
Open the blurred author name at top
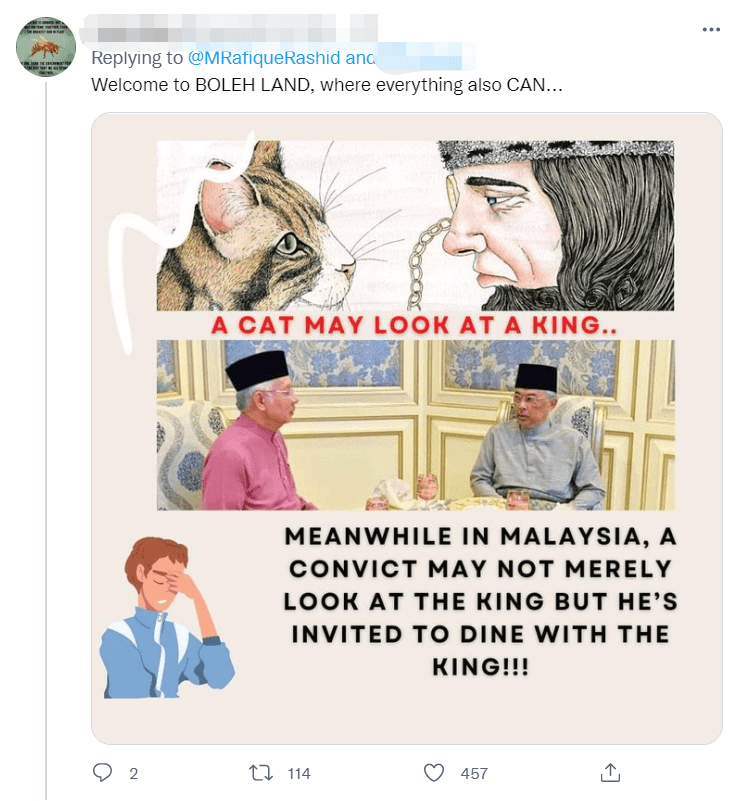click(x=230, y=31)
